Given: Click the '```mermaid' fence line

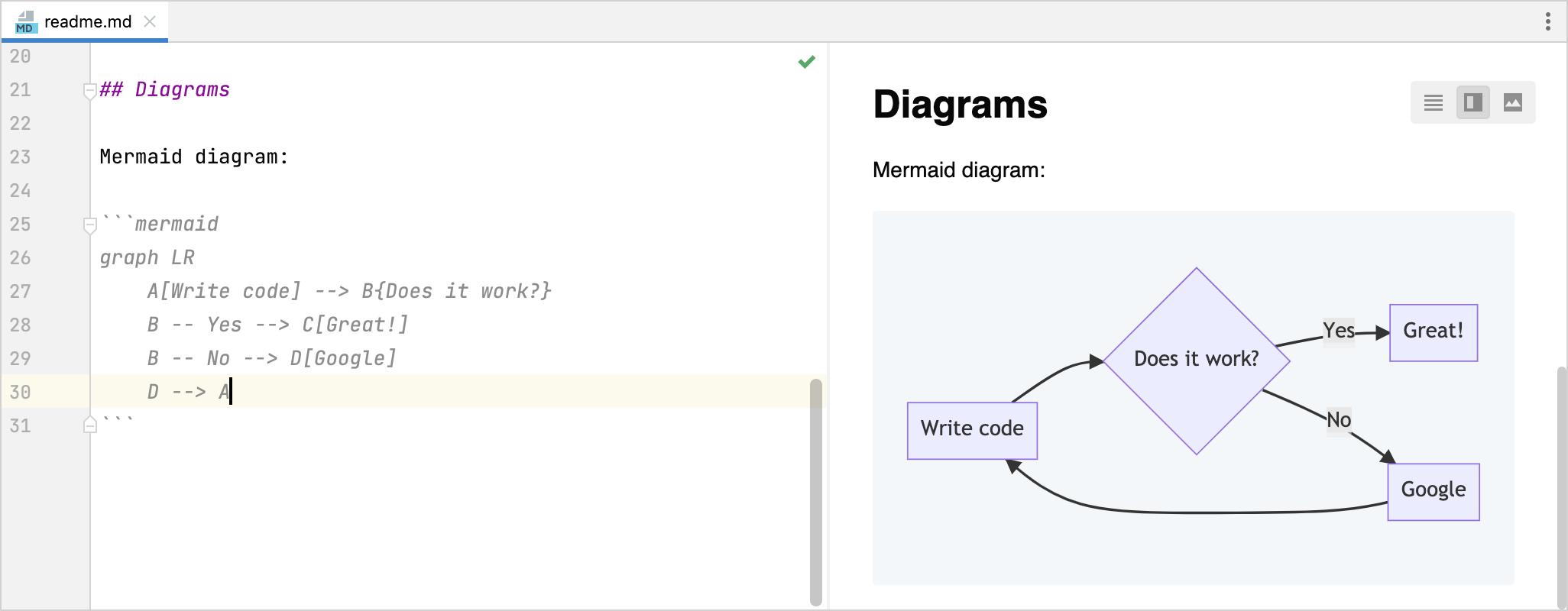Looking at the screenshot, I should pyautogui.click(x=160, y=224).
